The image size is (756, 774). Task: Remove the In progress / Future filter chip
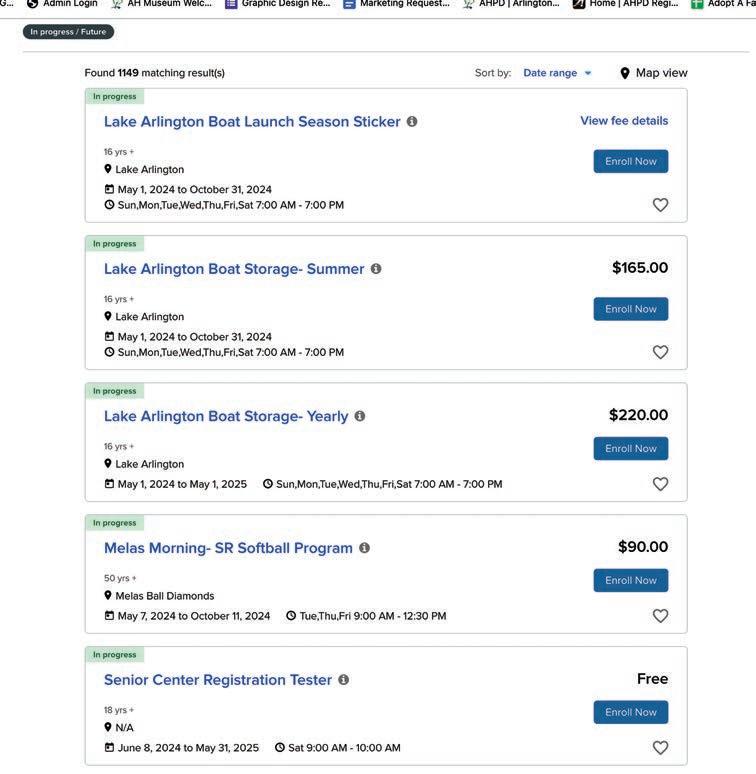[68, 32]
